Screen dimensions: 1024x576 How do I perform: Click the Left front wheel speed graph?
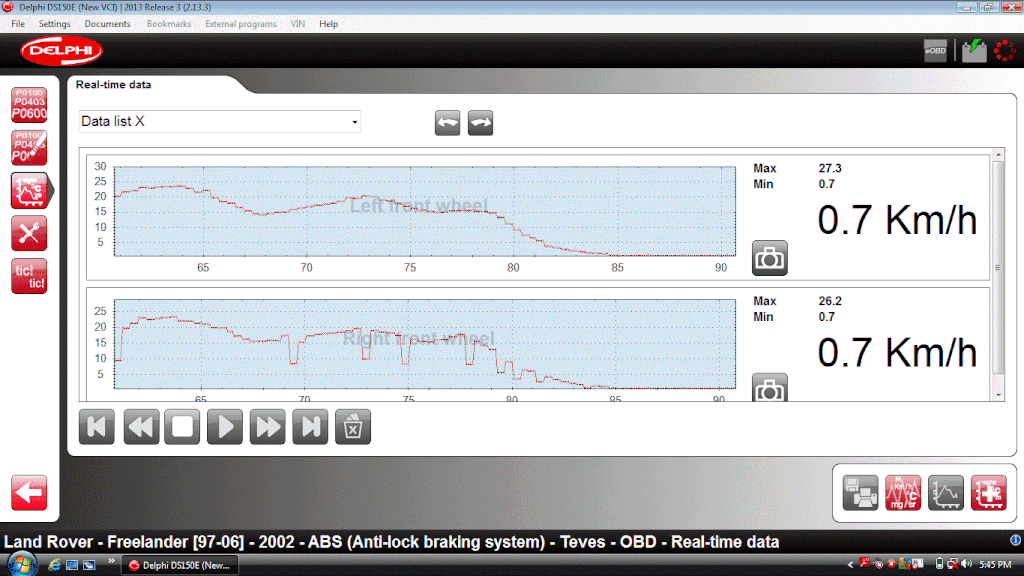[424, 211]
